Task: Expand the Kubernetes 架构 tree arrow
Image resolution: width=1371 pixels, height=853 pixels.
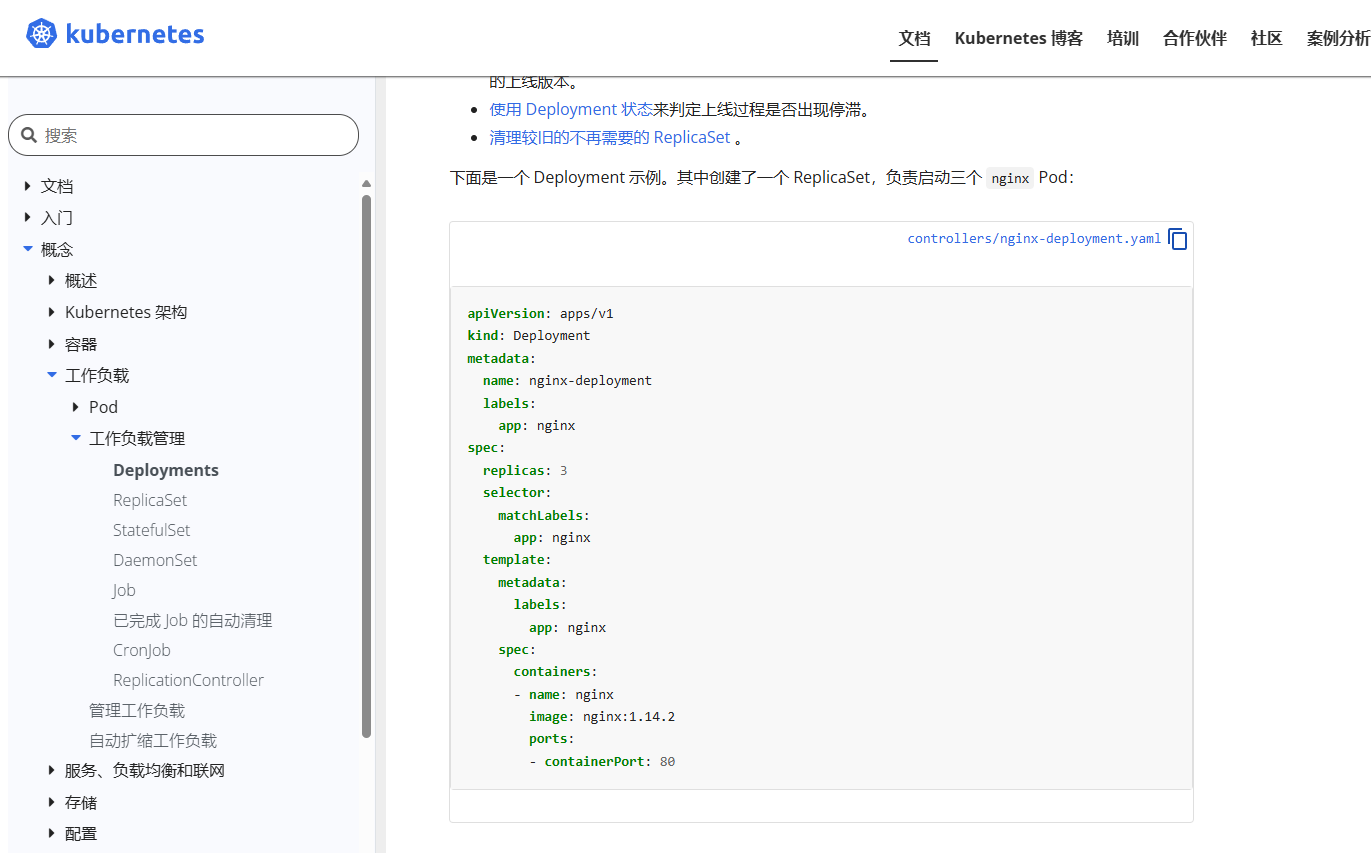Action: (51, 312)
